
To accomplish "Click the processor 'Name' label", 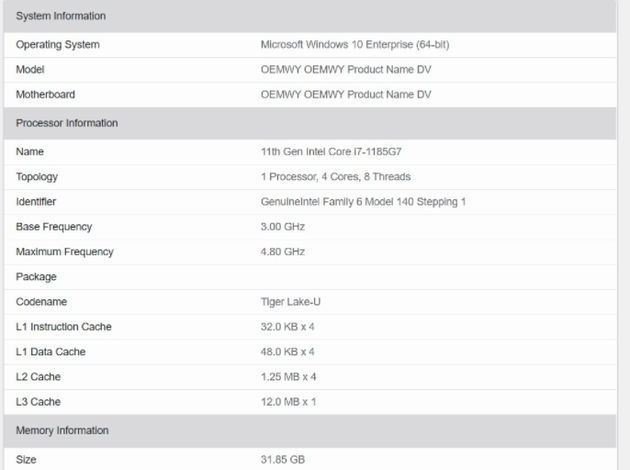I will pos(30,151).
